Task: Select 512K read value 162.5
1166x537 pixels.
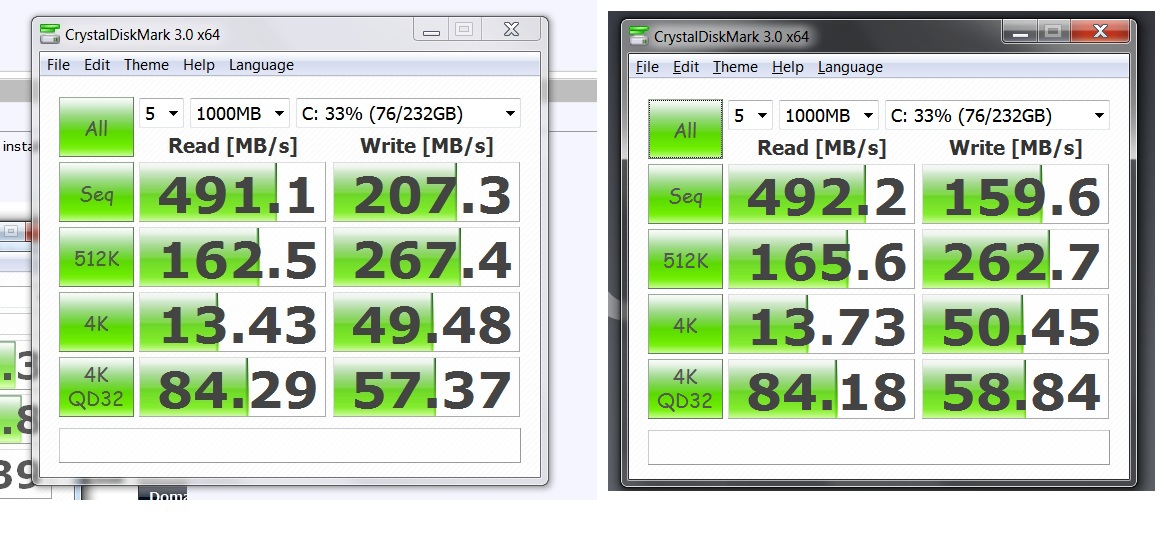Action: (x=232, y=257)
